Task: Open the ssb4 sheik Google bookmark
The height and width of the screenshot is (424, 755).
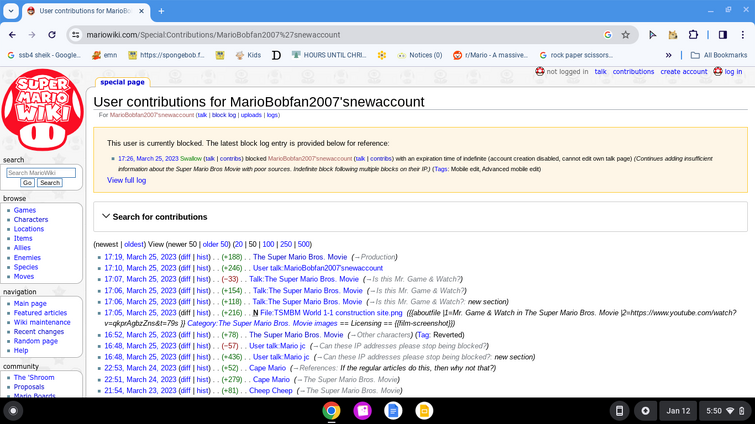Action: (x=44, y=55)
